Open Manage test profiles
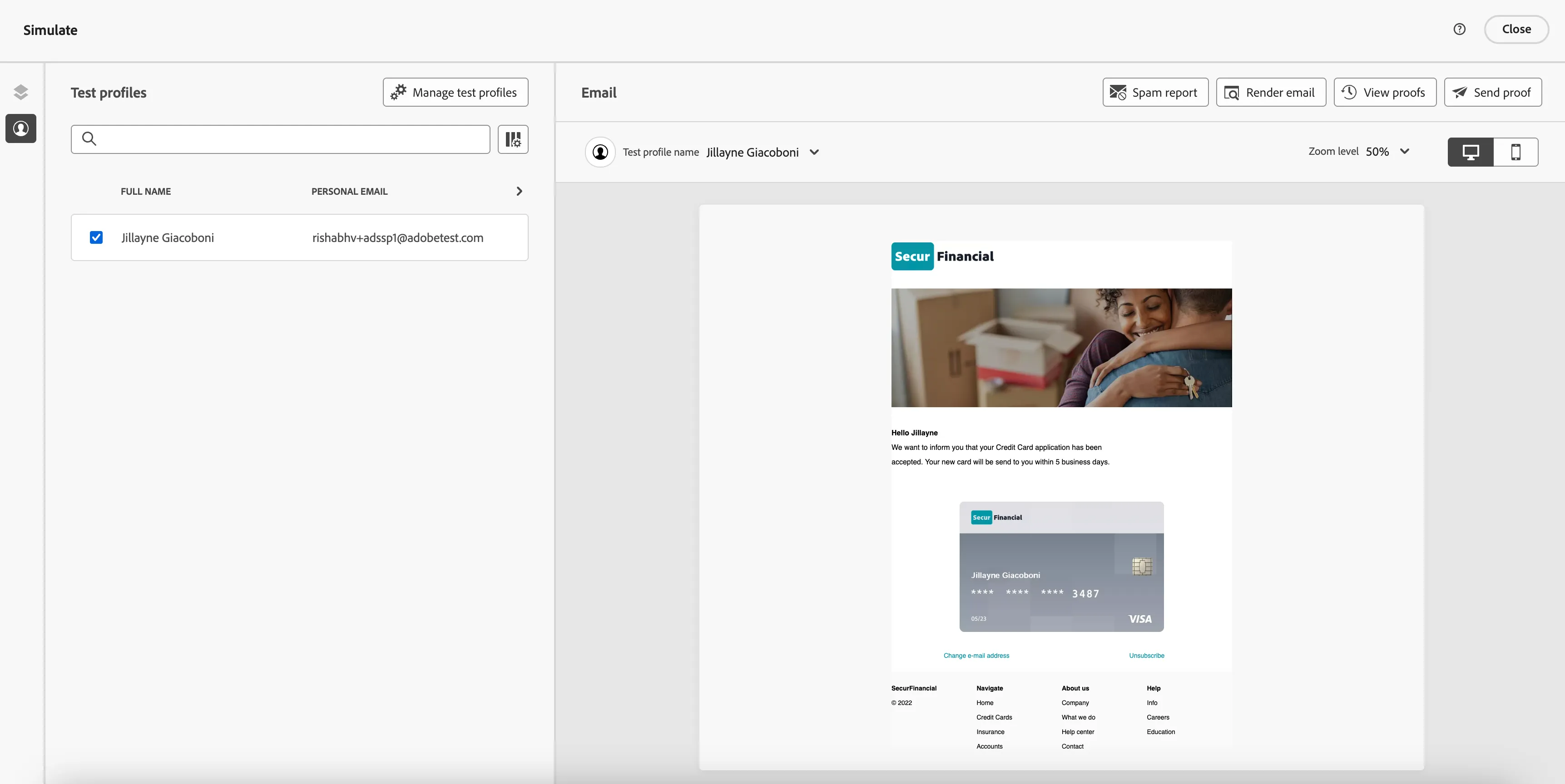Viewport: 1565px width, 784px height. tap(455, 92)
